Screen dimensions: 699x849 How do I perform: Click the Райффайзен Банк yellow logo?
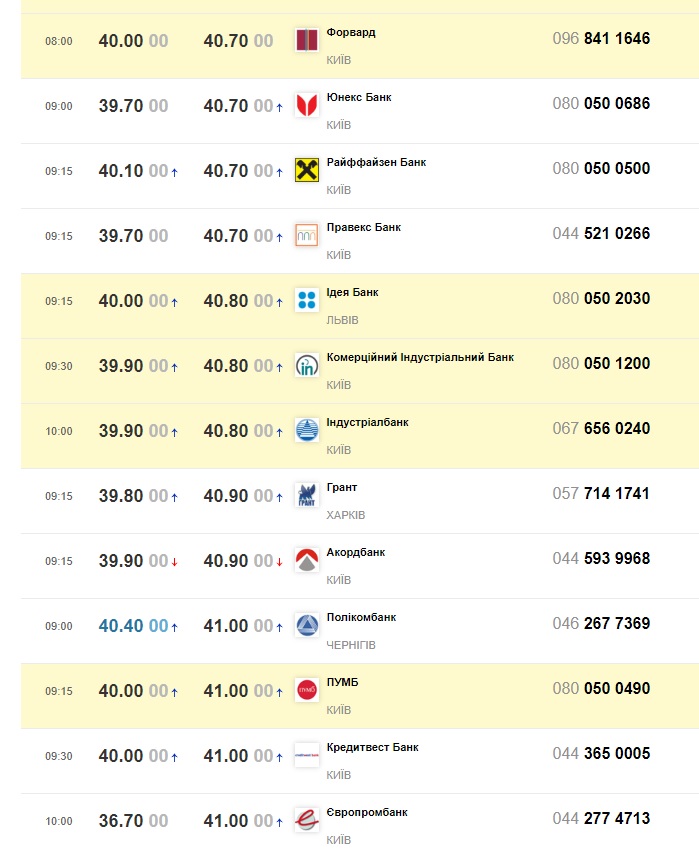[307, 170]
